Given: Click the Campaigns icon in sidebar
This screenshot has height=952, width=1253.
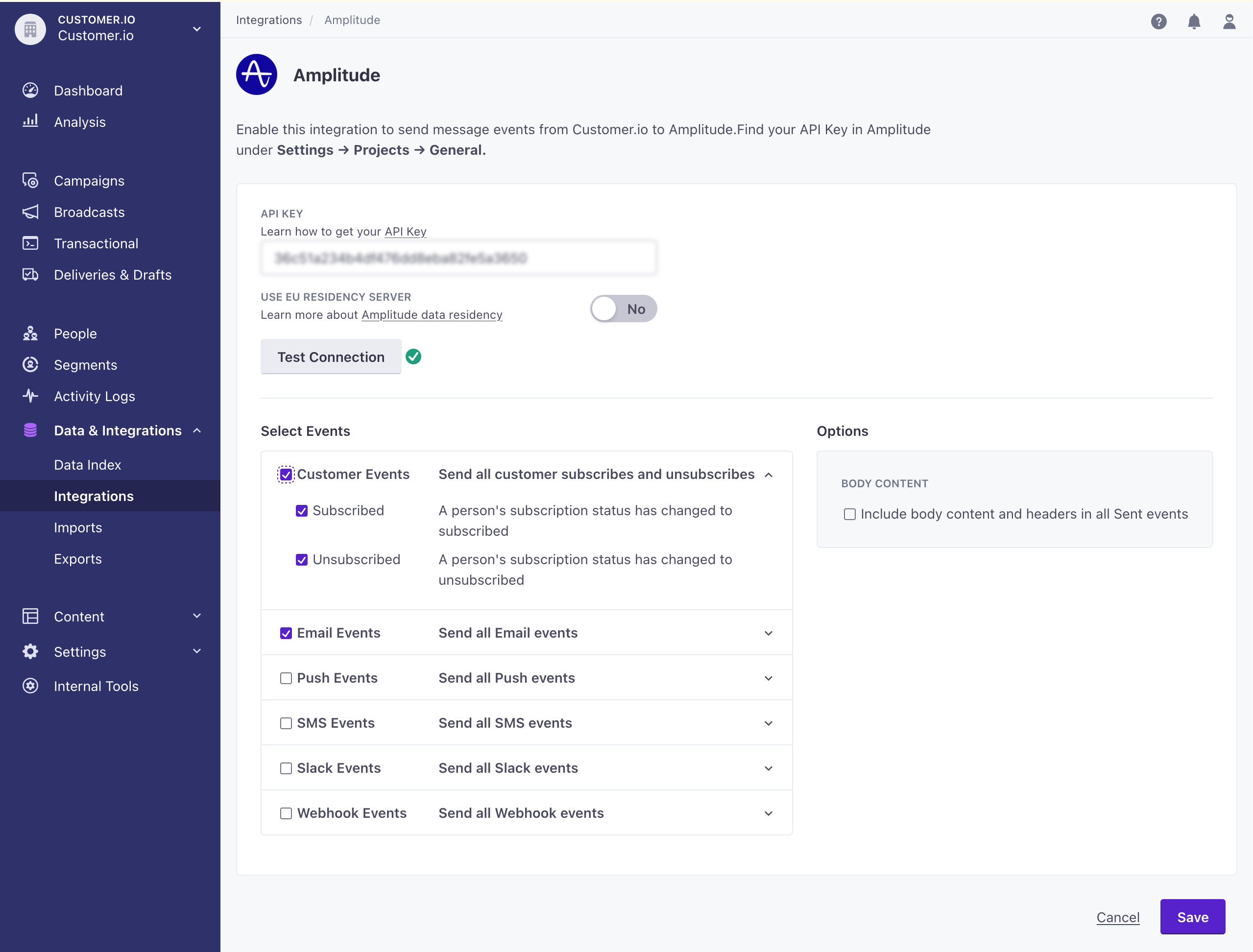Looking at the screenshot, I should [x=30, y=180].
